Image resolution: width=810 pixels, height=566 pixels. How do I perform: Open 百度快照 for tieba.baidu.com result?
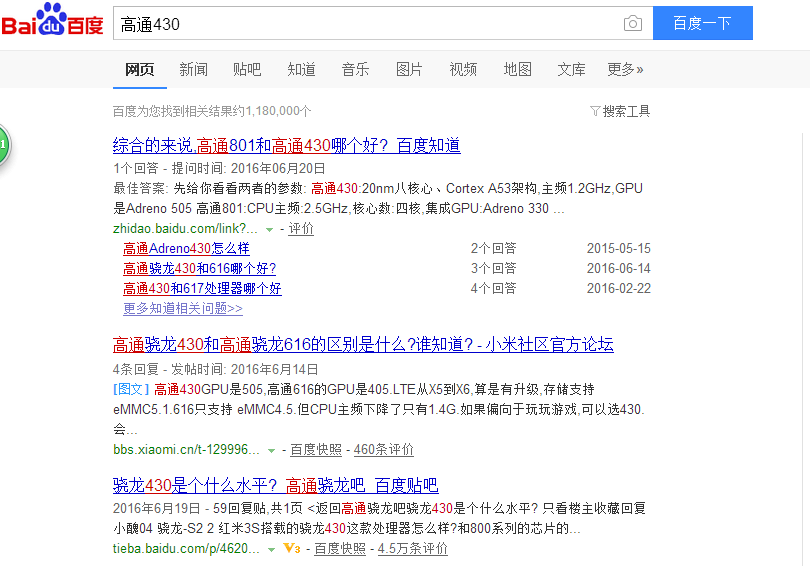[x=340, y=548]
